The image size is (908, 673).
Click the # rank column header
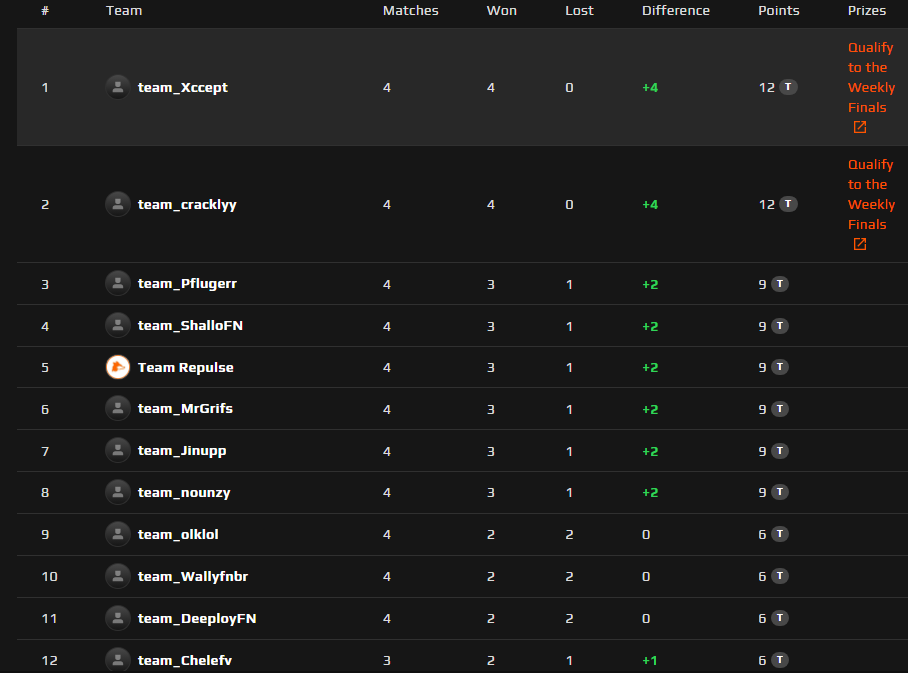pos(45,10)
